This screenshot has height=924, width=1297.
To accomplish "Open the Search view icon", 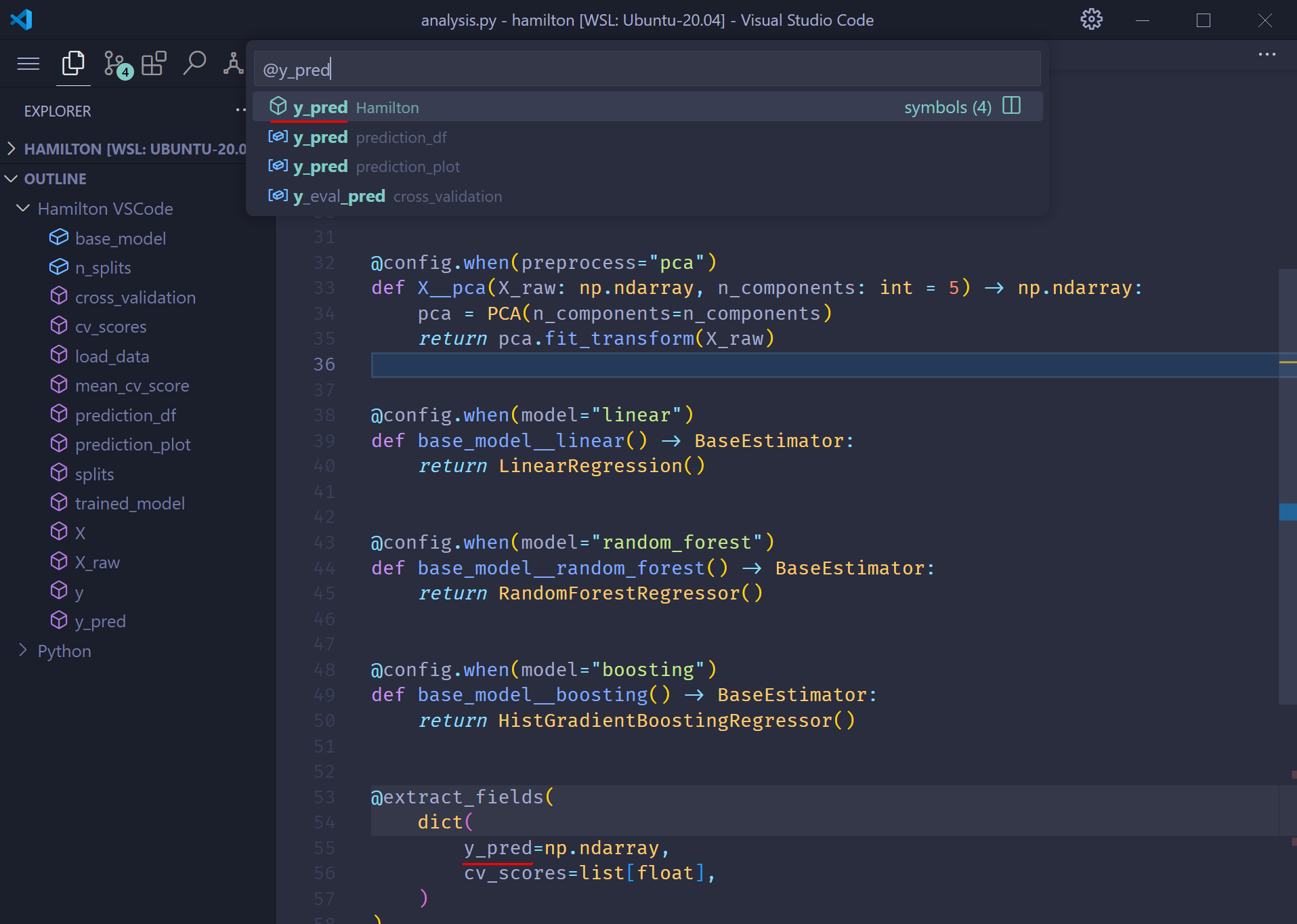I will (x=194, y=64).
